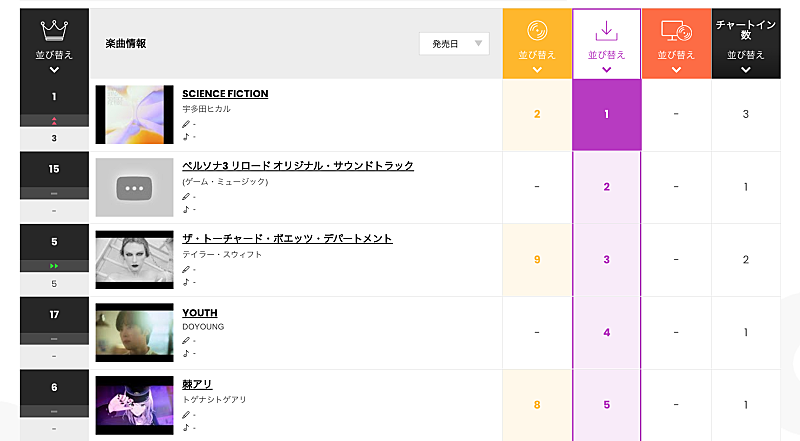Image resolution: width=800 pixels, height=441 pixels.
Task: Click the music note icon under ペルソナ3 リロード
Action: tap(186, 209)
